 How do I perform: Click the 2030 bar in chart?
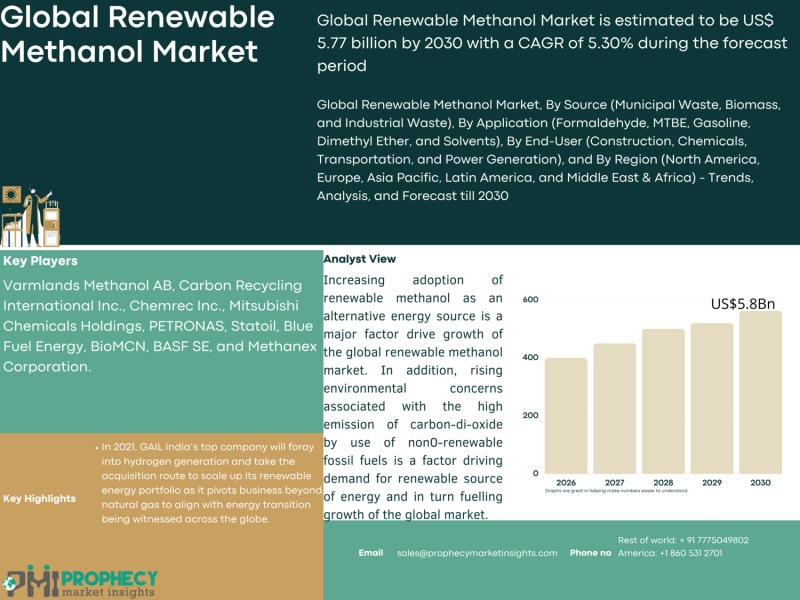tap(760, 392)
